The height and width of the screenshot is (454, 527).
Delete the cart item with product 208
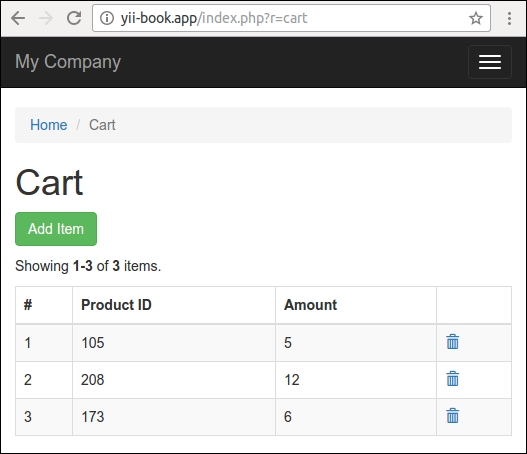[452, 379]
